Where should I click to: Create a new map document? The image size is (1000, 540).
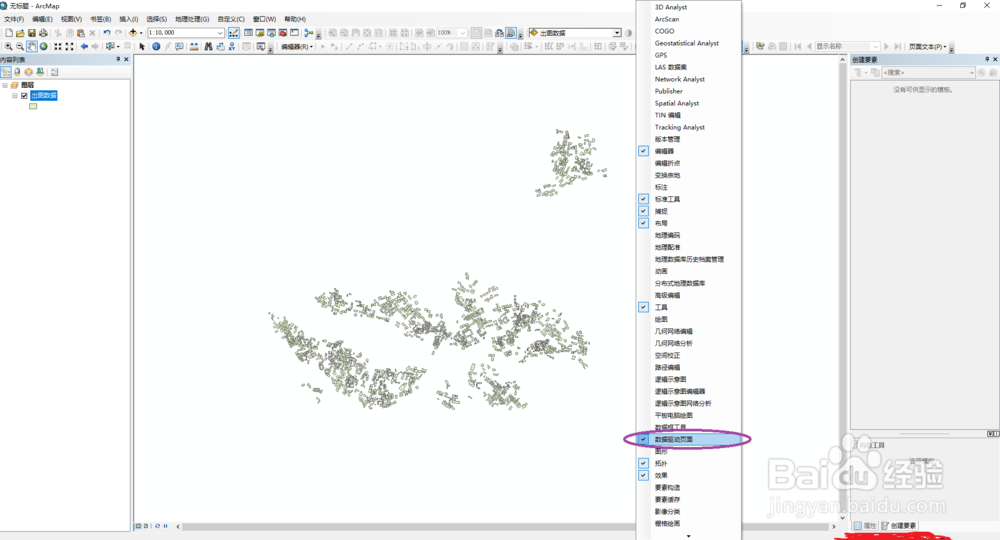pyautogui.click(x=9, y=33)
